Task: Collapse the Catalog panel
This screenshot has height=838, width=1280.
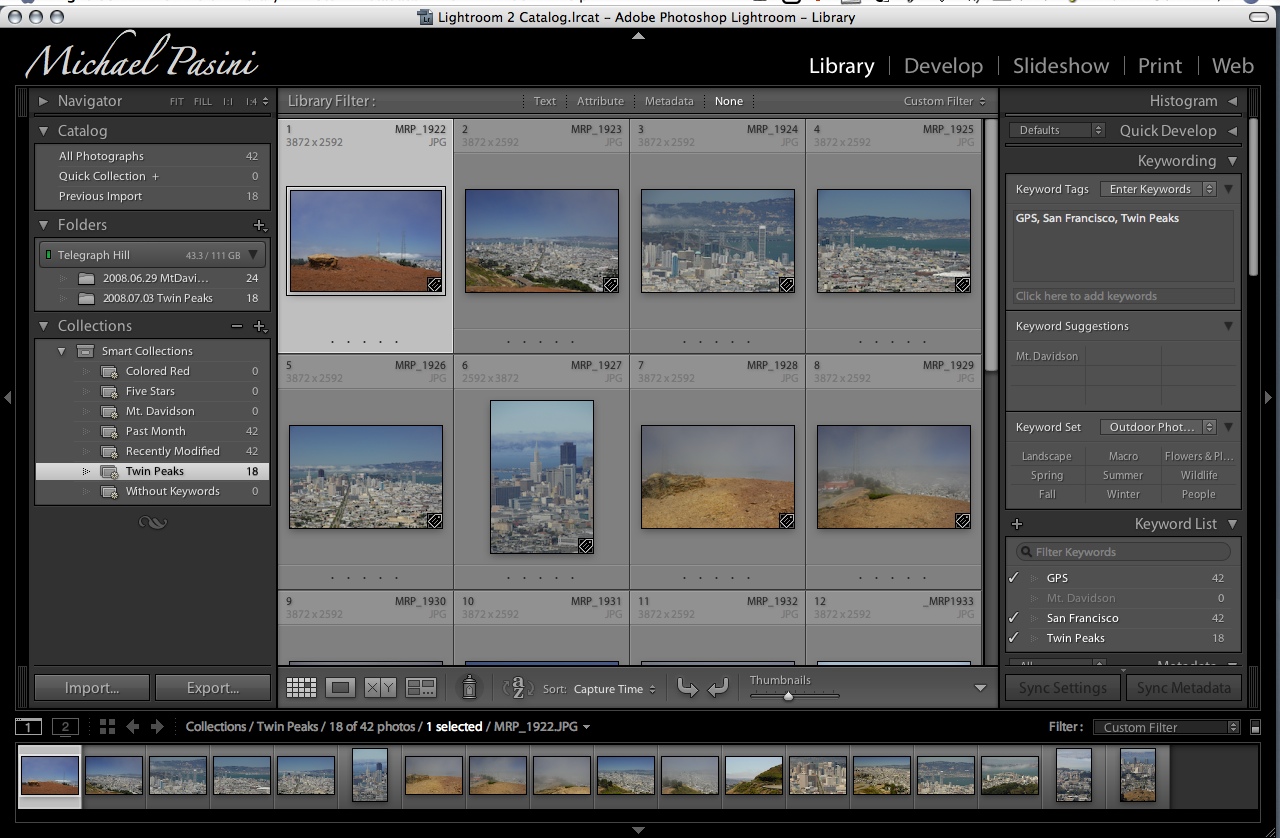Action: point(44,131)
